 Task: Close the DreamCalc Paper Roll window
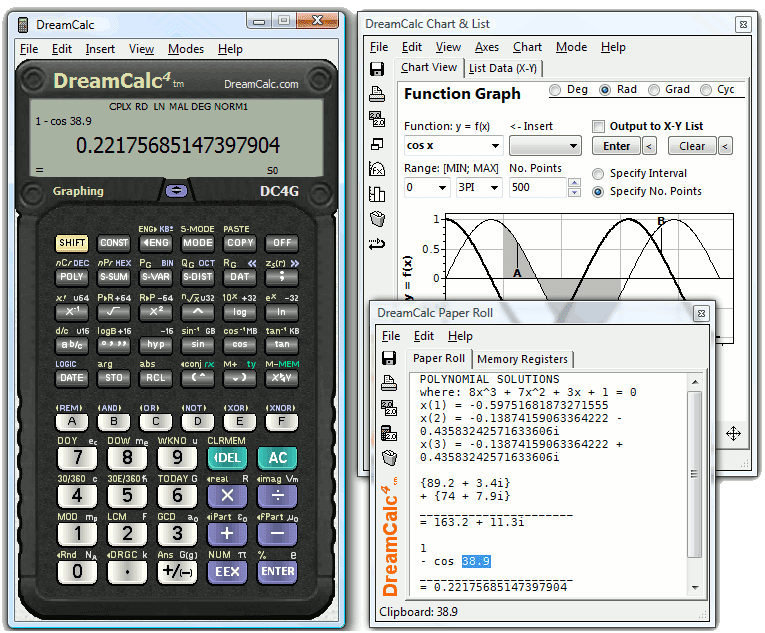701,313
